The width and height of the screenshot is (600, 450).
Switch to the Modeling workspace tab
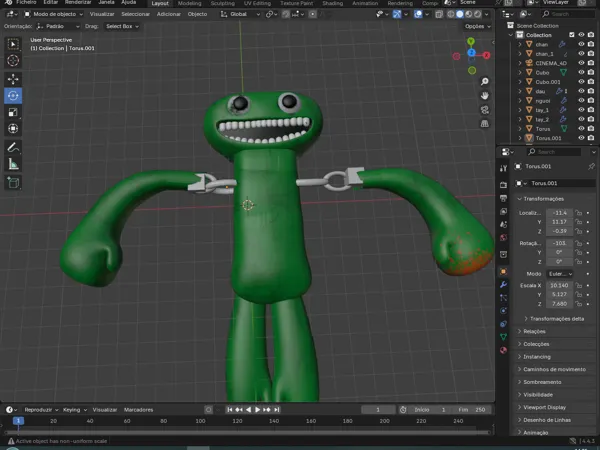click(x=189, y=3)
